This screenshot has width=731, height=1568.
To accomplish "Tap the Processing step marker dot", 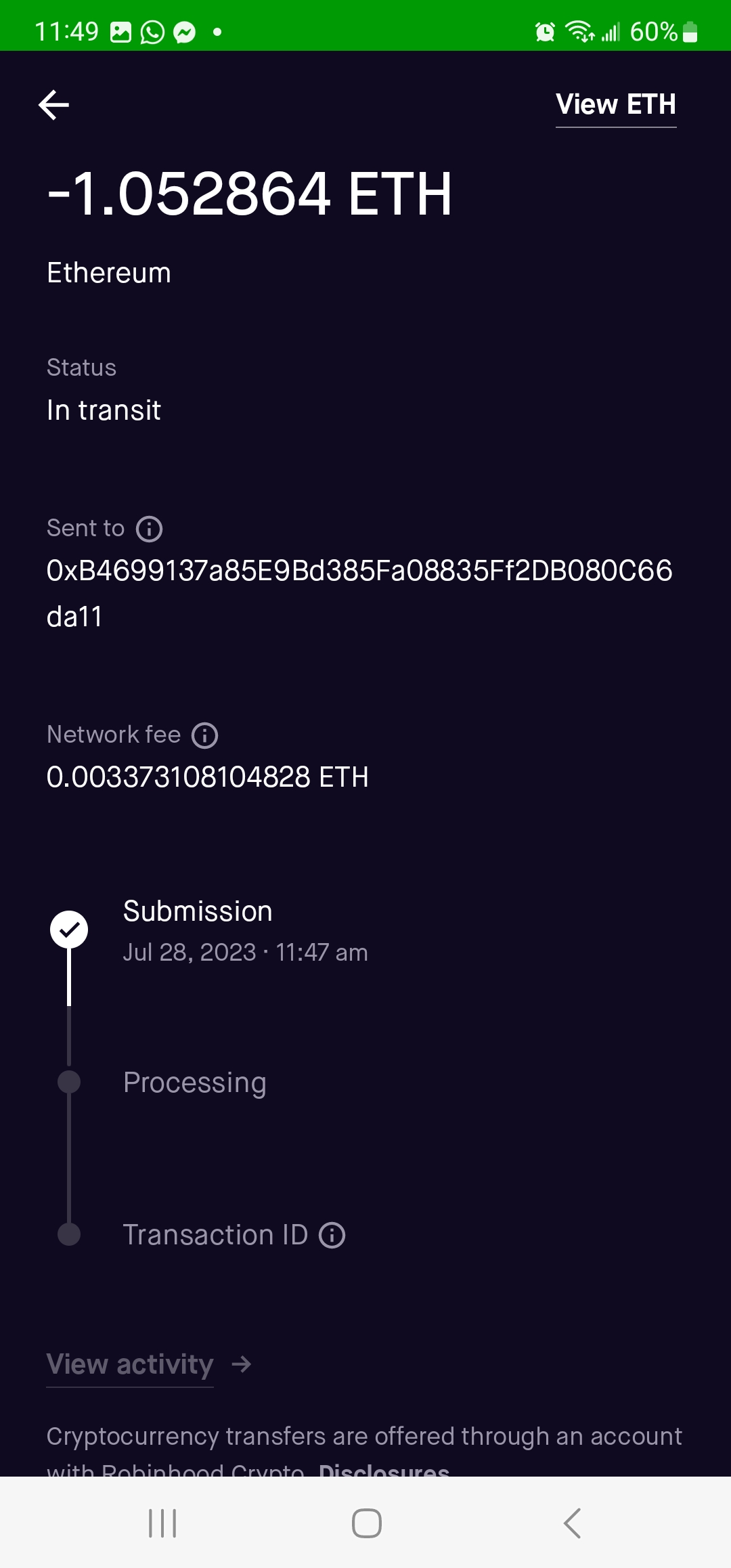I will [69, 1082].
